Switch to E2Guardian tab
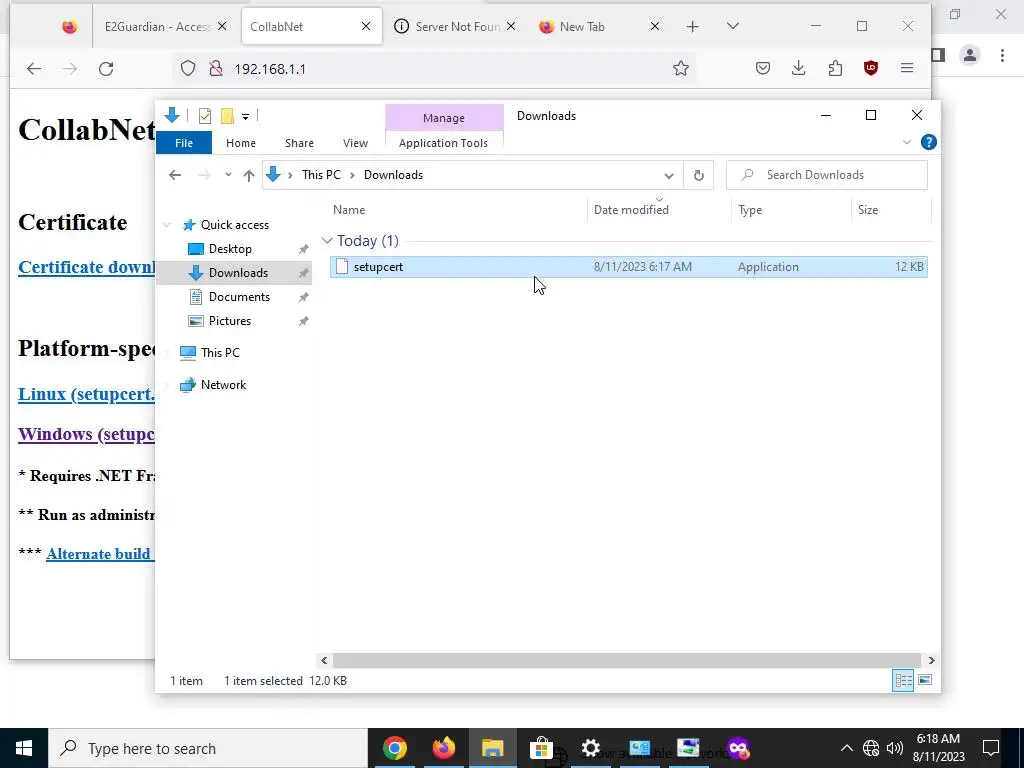 pyautogui.click(x=157, y=27)
